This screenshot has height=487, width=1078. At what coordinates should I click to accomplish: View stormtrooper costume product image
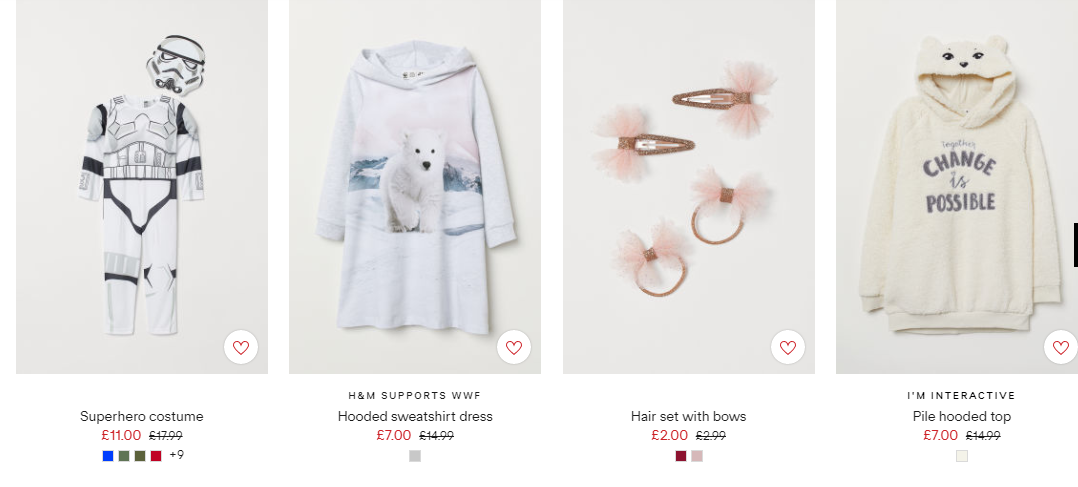(x=142, y=186)
